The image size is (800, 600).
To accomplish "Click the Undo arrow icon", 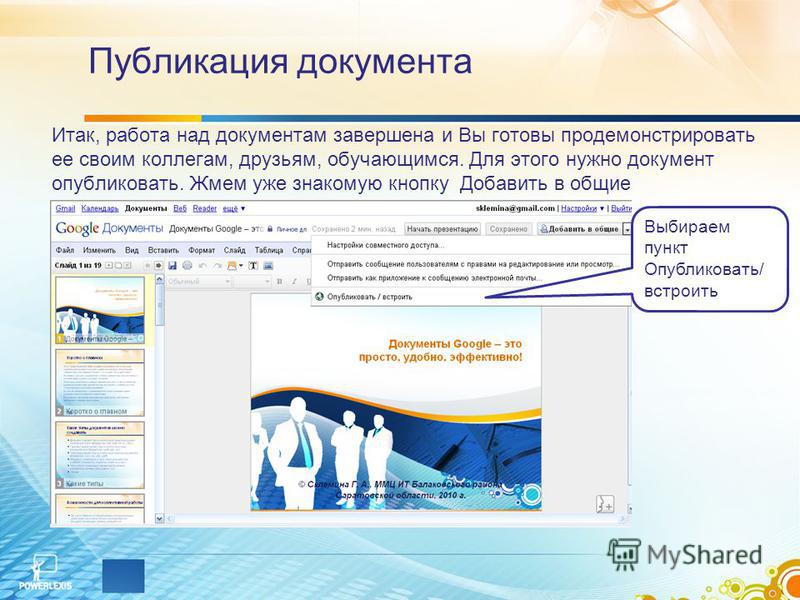I will pos(203,265).
